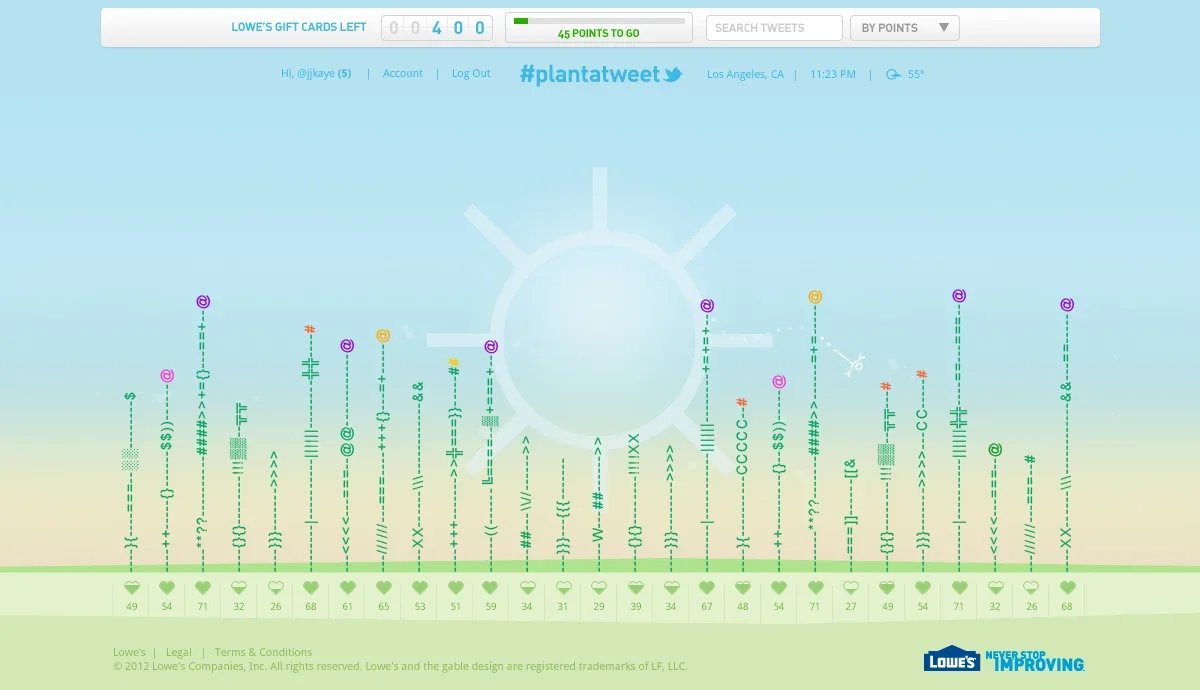Click the Twitter bird icon beside #plantatweet

(x=673, y=74)
